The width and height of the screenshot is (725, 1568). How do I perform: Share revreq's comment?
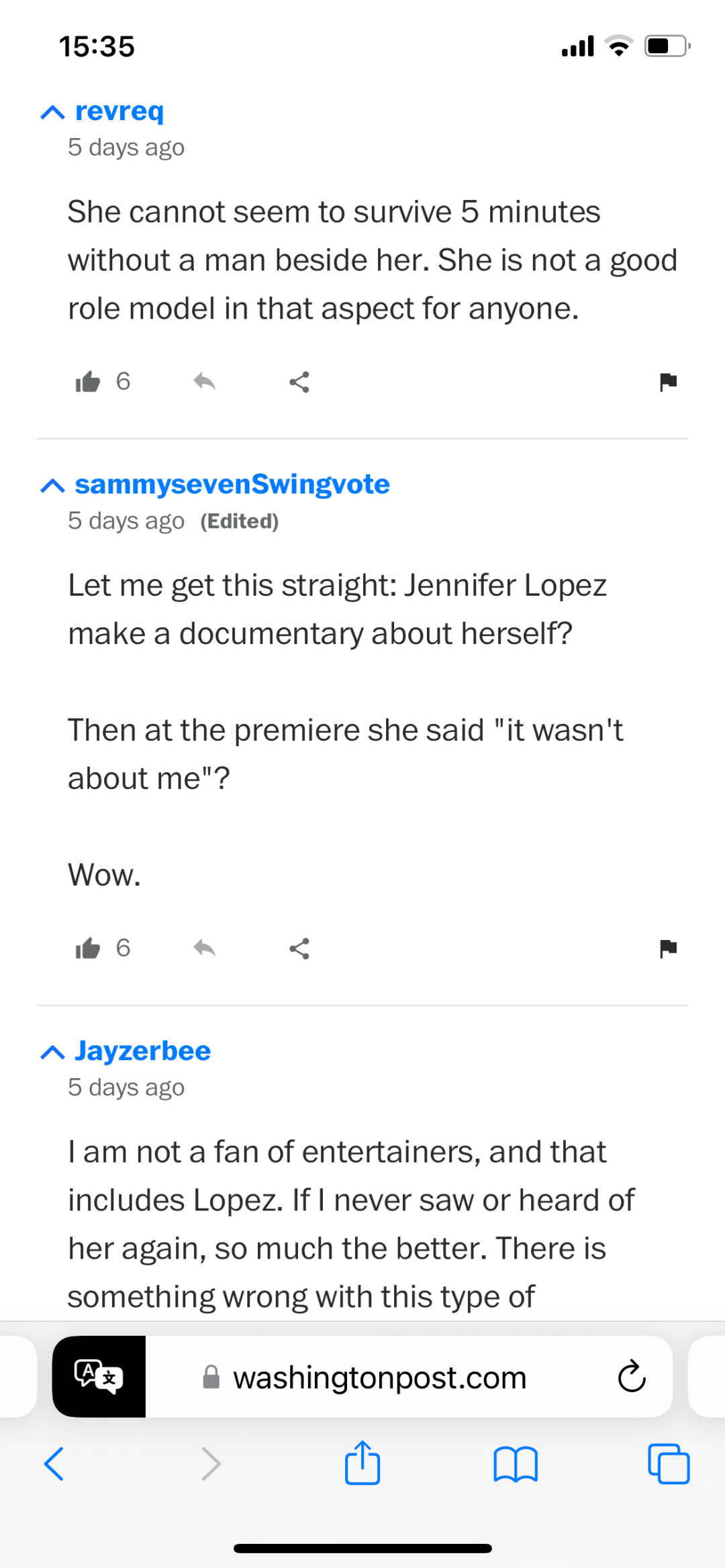point(299,382)
